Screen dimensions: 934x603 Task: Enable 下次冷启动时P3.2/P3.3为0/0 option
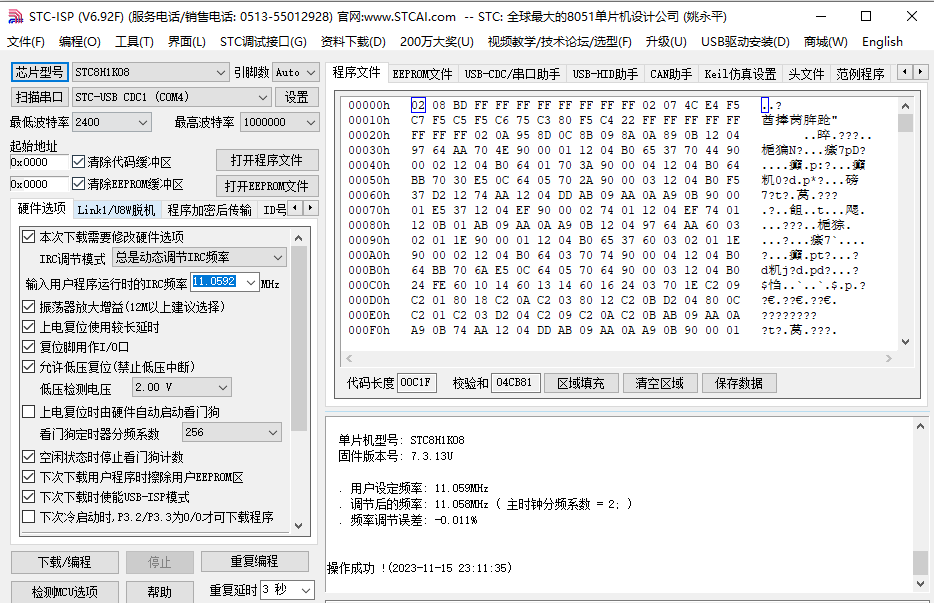point(28,517)
